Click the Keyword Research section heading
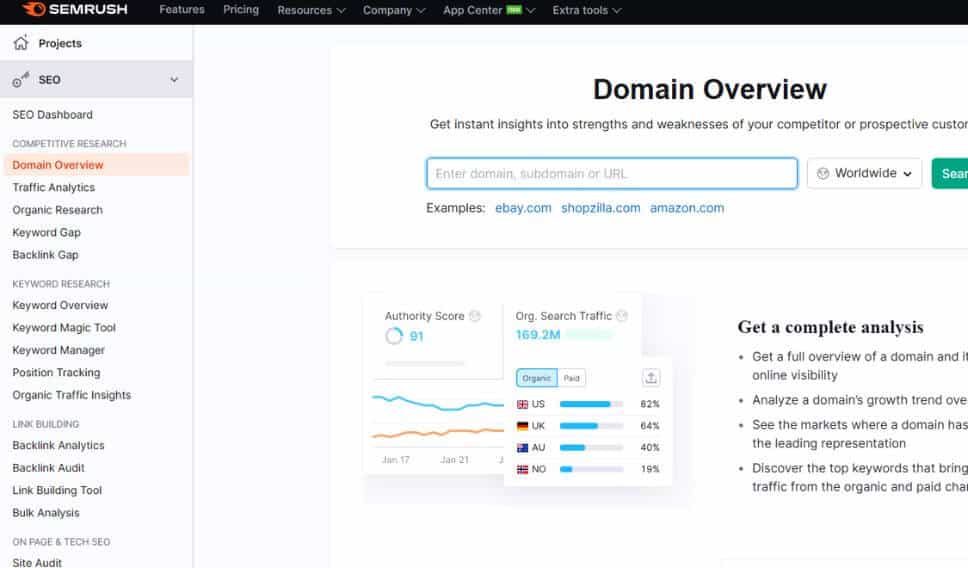This screenshot has height=568, width=968. [x=61, y=284]
